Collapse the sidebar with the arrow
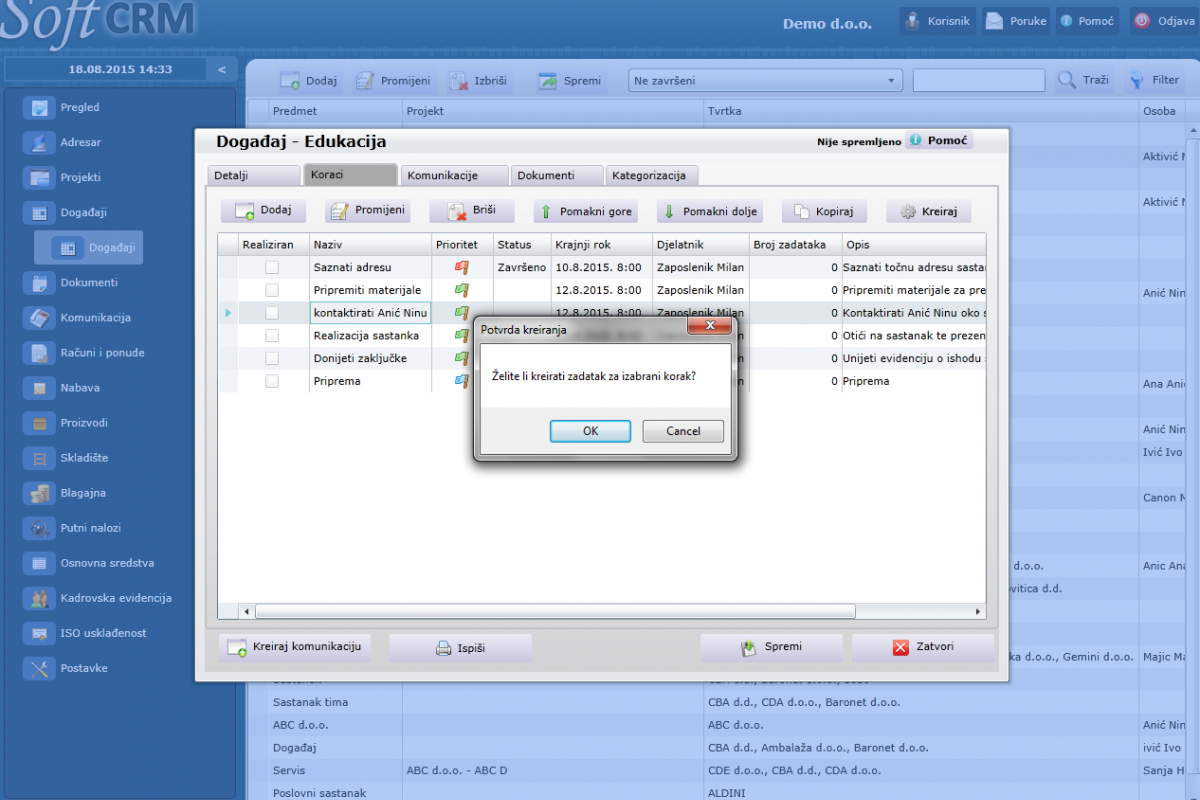The image size is (1200, 800). 221,69
